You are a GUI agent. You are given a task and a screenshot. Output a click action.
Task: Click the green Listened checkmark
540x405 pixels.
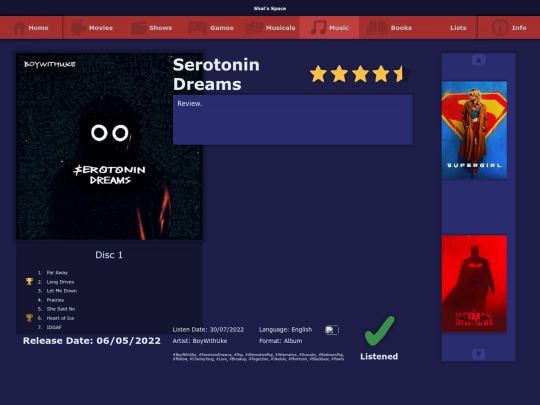coord(379,331)
